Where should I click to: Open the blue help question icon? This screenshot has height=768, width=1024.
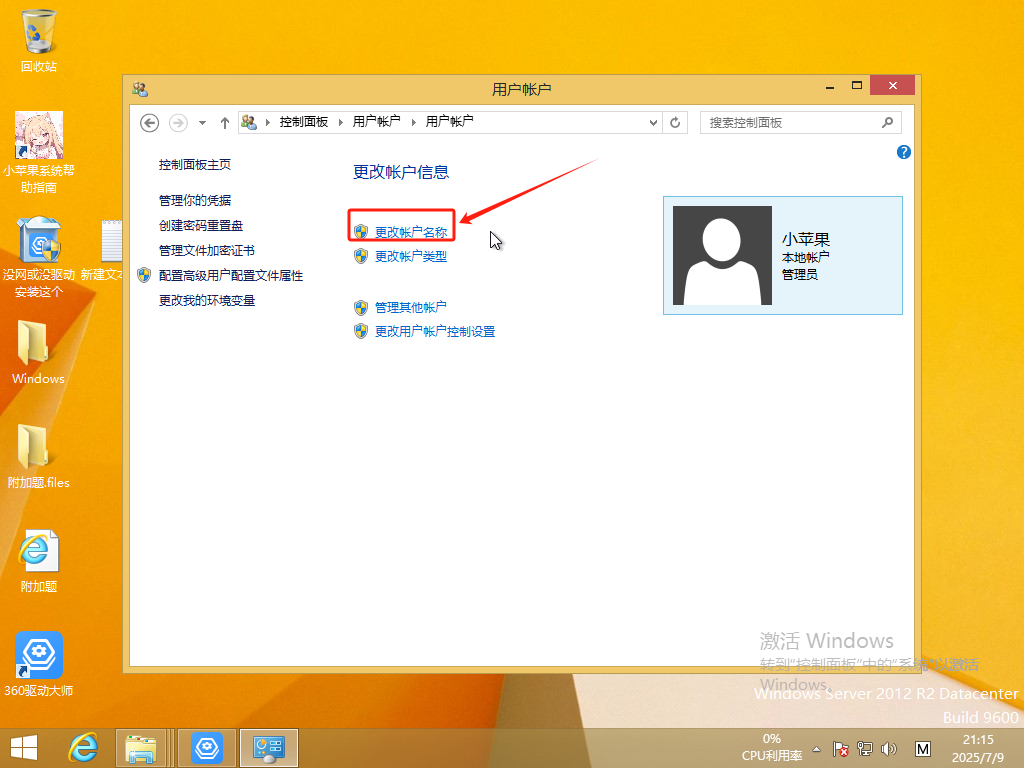point(904,152)
